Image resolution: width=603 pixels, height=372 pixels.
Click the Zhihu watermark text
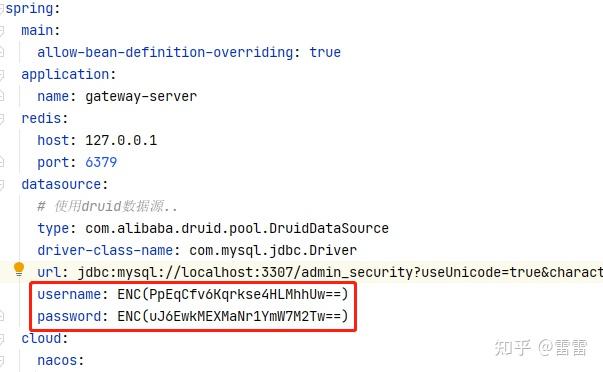coord(541,347)
